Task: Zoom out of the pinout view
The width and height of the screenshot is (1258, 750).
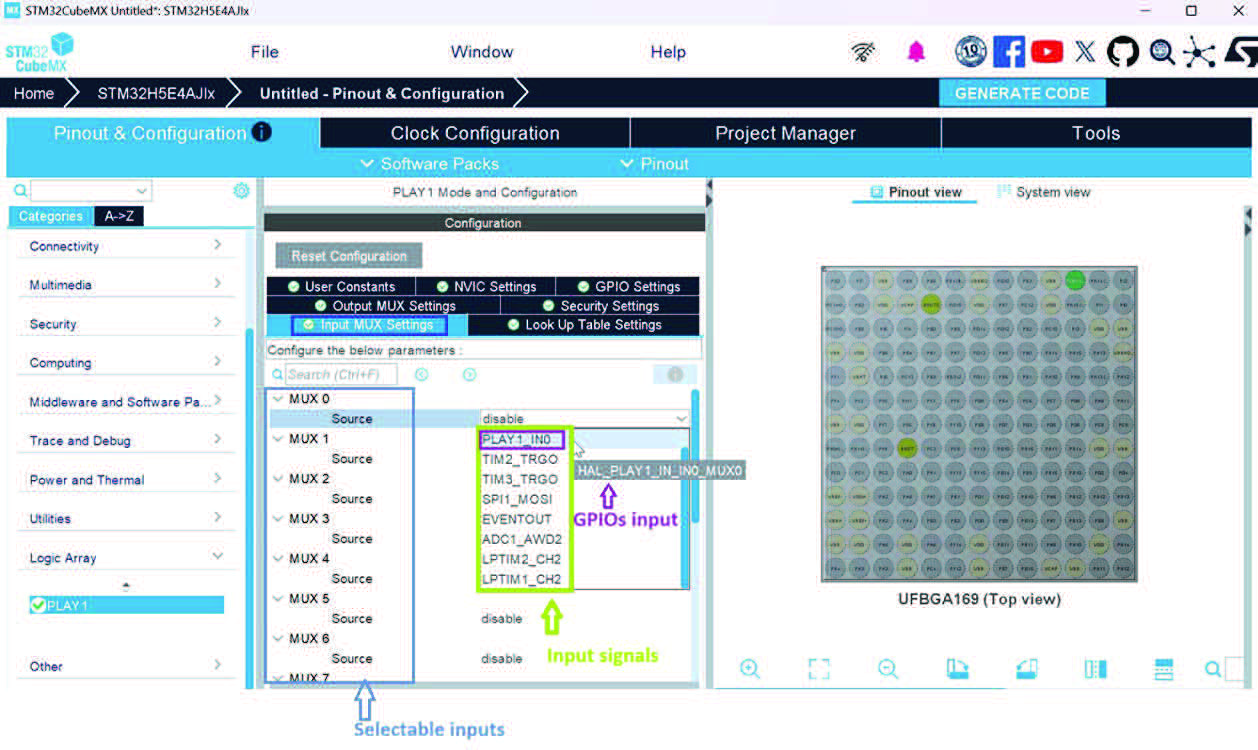Action: pos(887,669)
